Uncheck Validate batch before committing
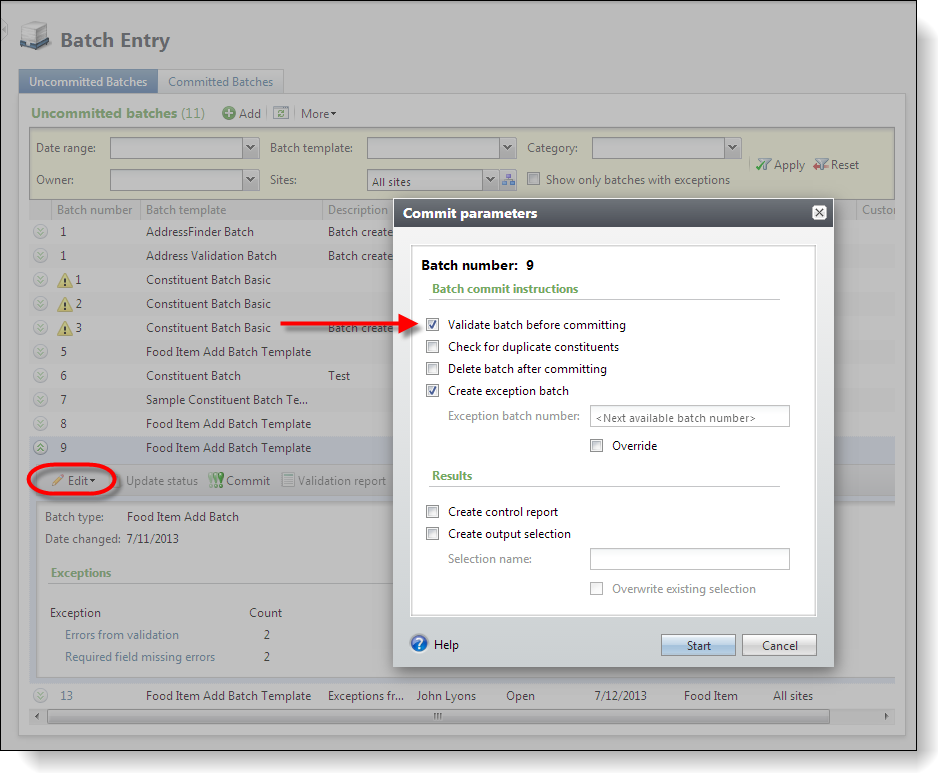This screenshot has width=938, height=773. click(x=433, y=325)
